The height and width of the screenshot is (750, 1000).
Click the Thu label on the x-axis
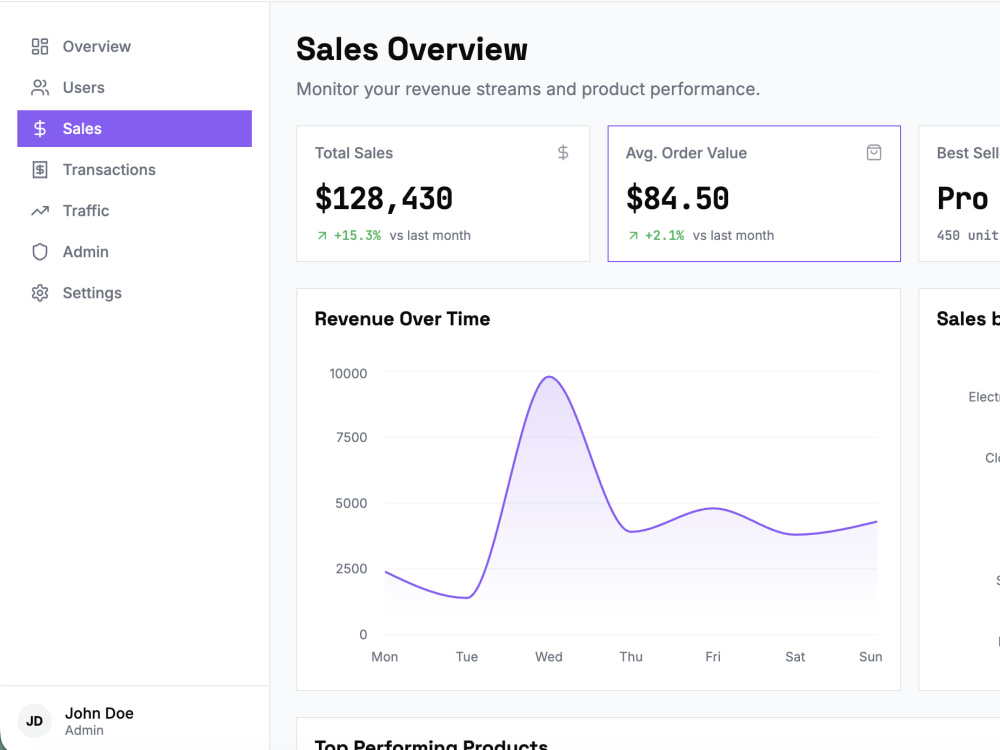coord(631,657)
